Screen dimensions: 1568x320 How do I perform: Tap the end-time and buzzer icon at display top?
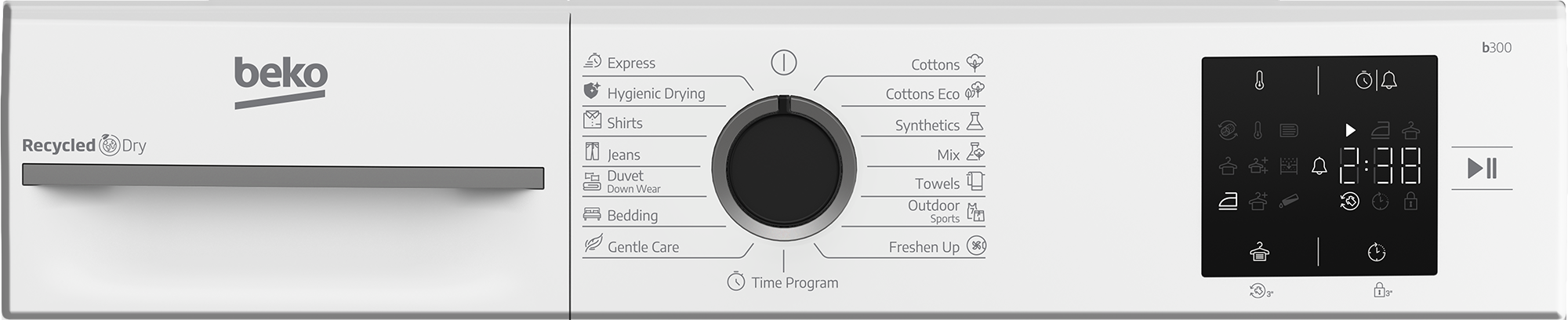[1377, 80]
